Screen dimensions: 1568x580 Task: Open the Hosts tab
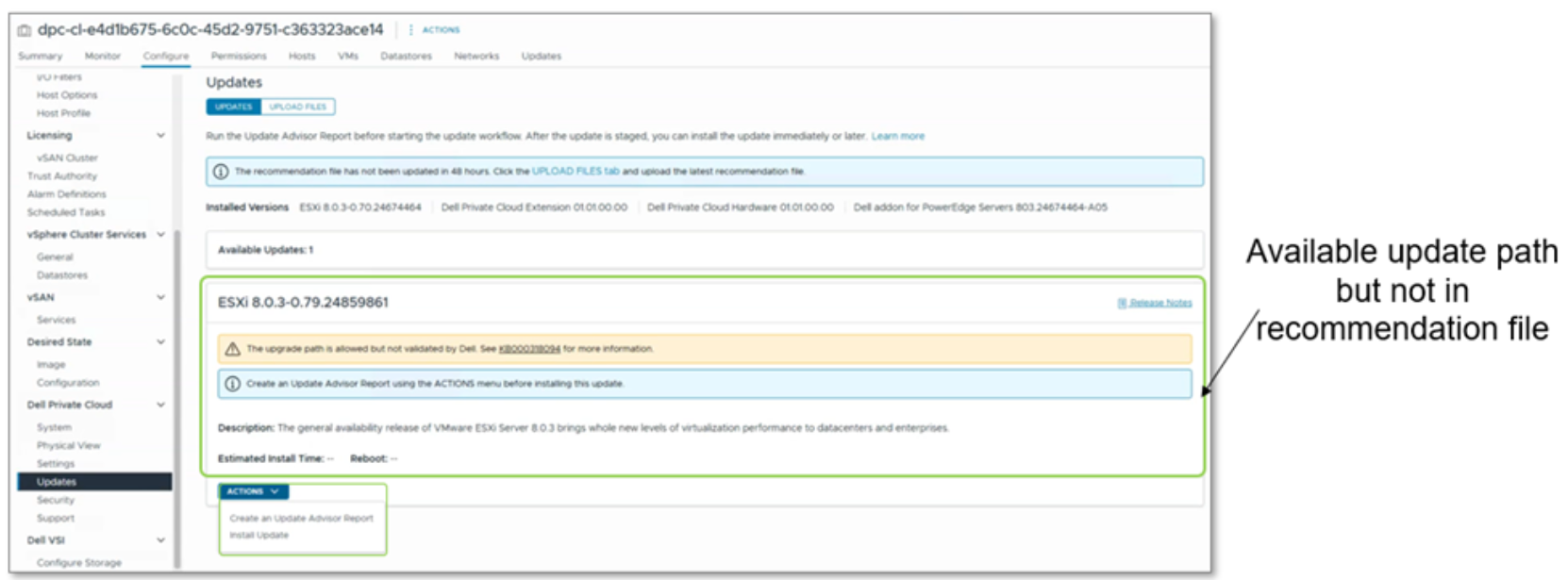point(302,57)
